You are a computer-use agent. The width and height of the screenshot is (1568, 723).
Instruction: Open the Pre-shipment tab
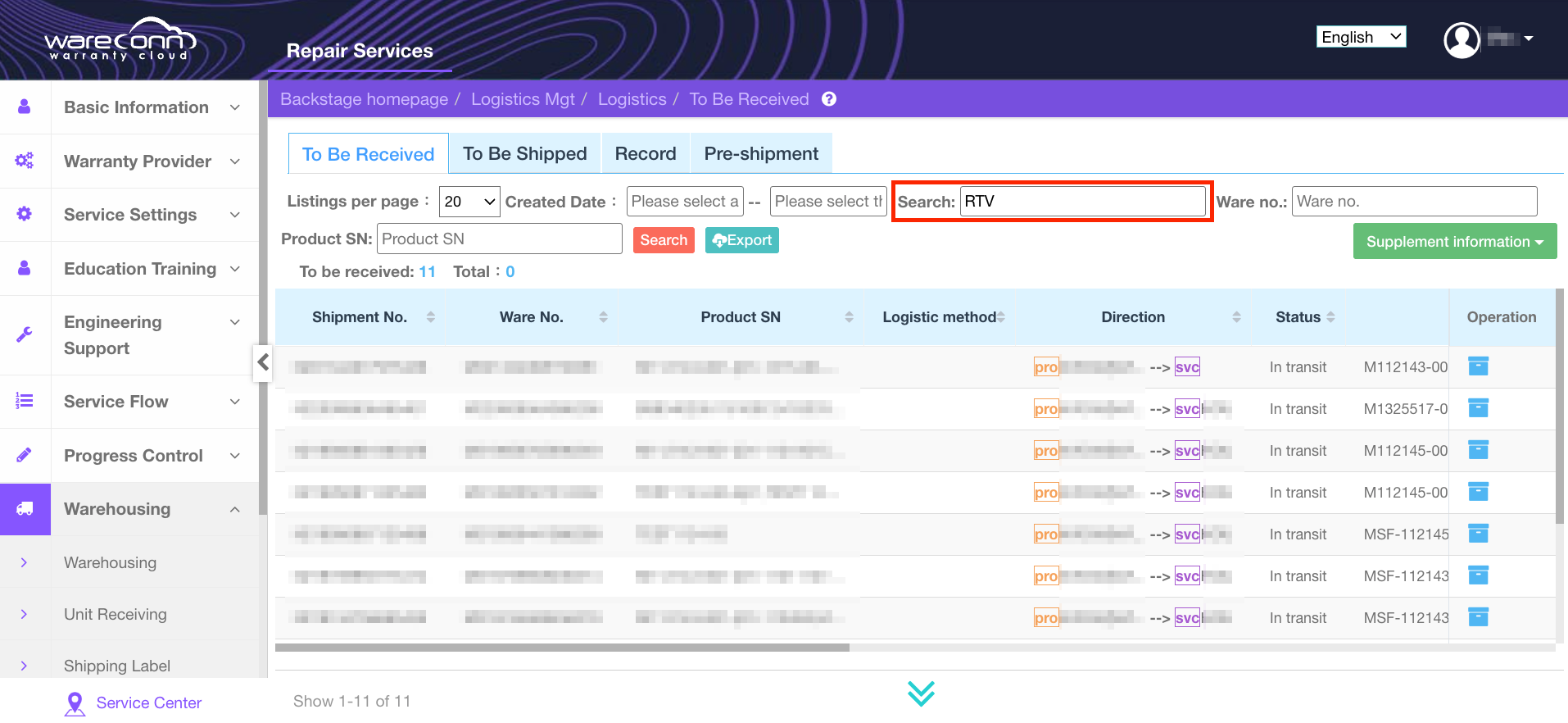[x=760, y=154]
